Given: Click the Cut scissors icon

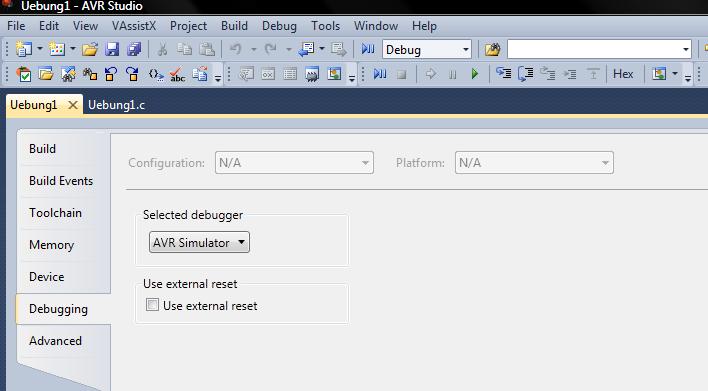Looking at the screenshot, I should coord(162,49).
